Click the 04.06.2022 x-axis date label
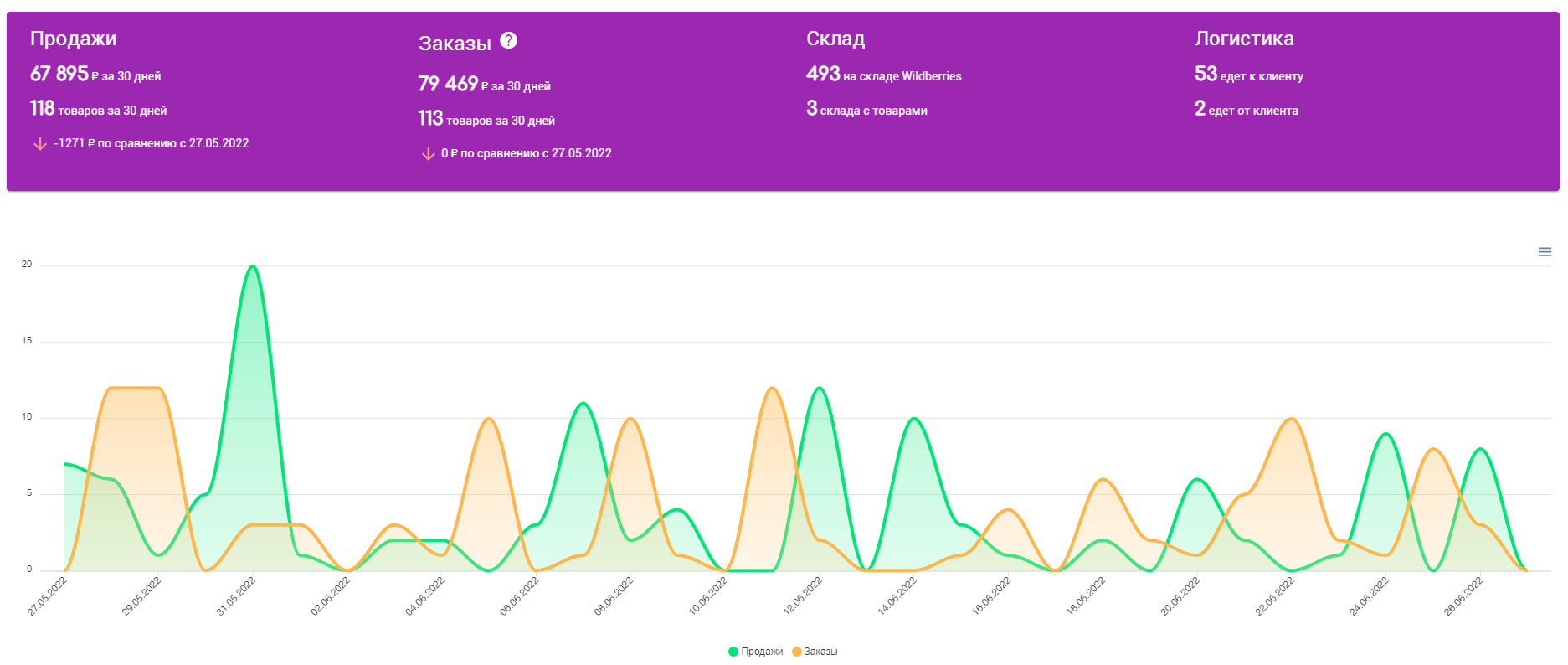The height and width of the screenshot is (665, 1568). point(424,596)
